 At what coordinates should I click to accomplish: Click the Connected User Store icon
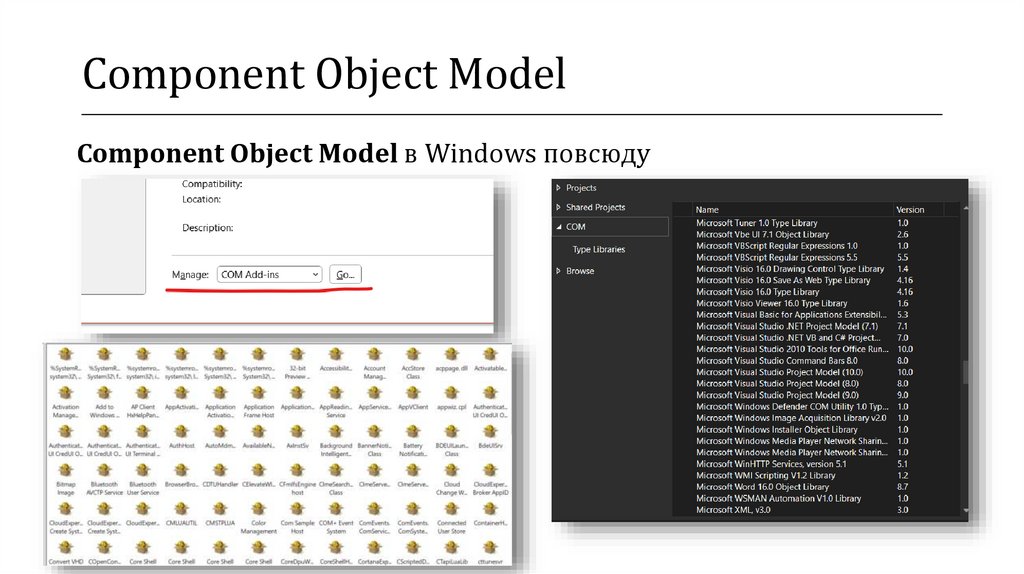[451, 508]
